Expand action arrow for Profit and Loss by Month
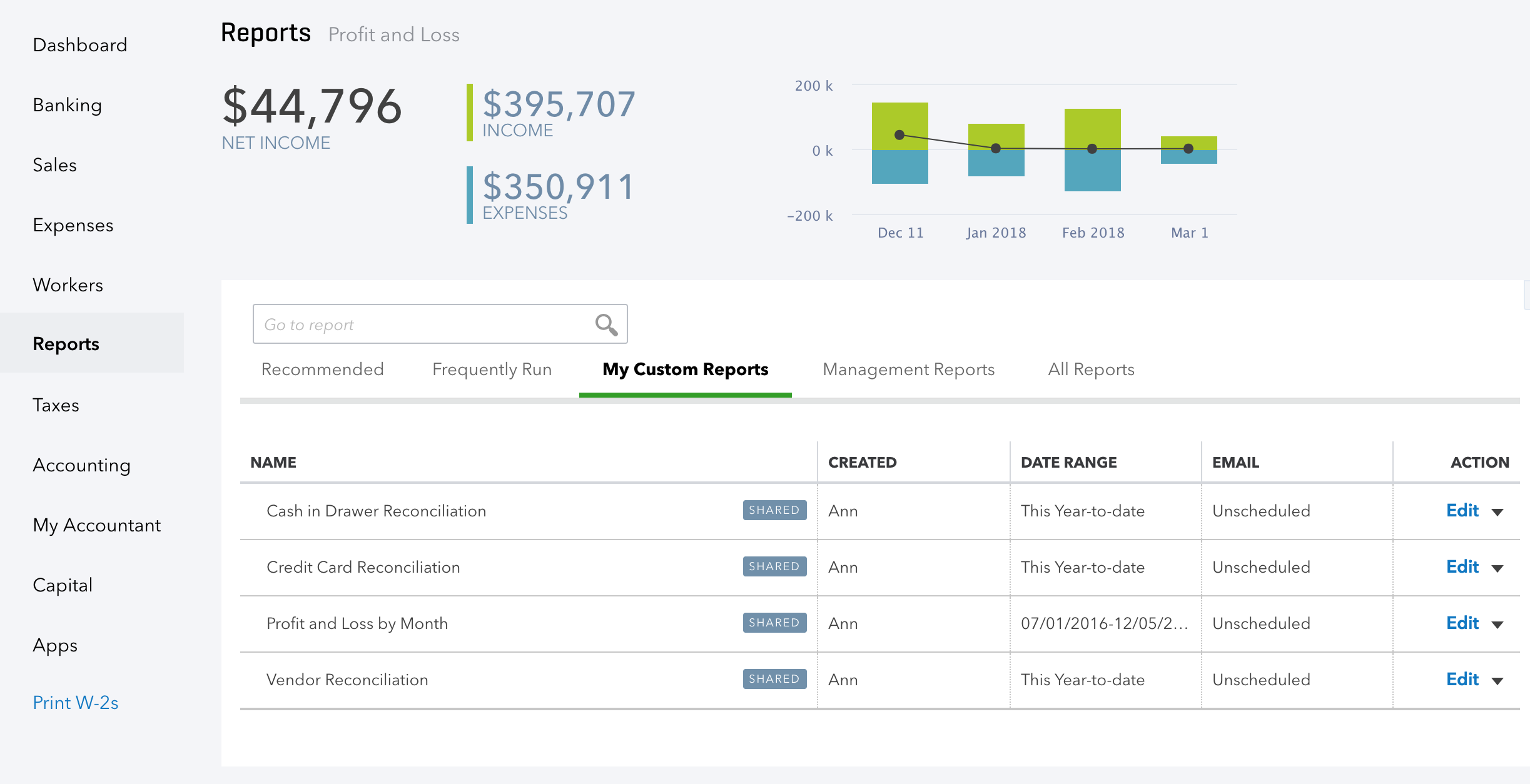 click(x=1497, y=625)
